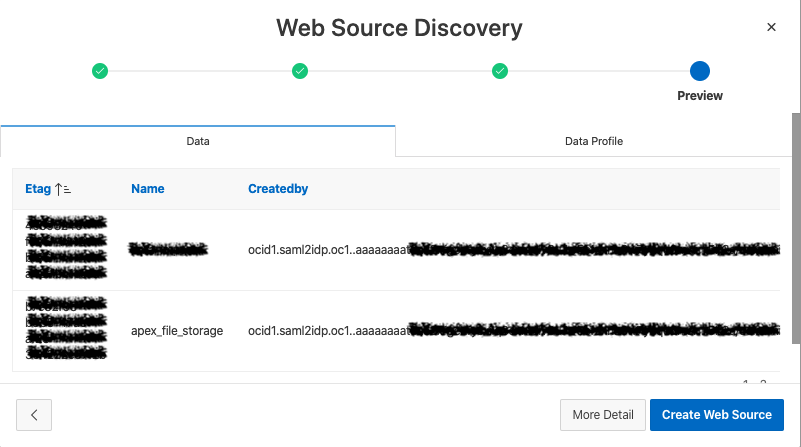The height and width of the screenshot is (447, 801).
Task: Click the second completed wizard step checkmark
Action: tap(300, 71)
